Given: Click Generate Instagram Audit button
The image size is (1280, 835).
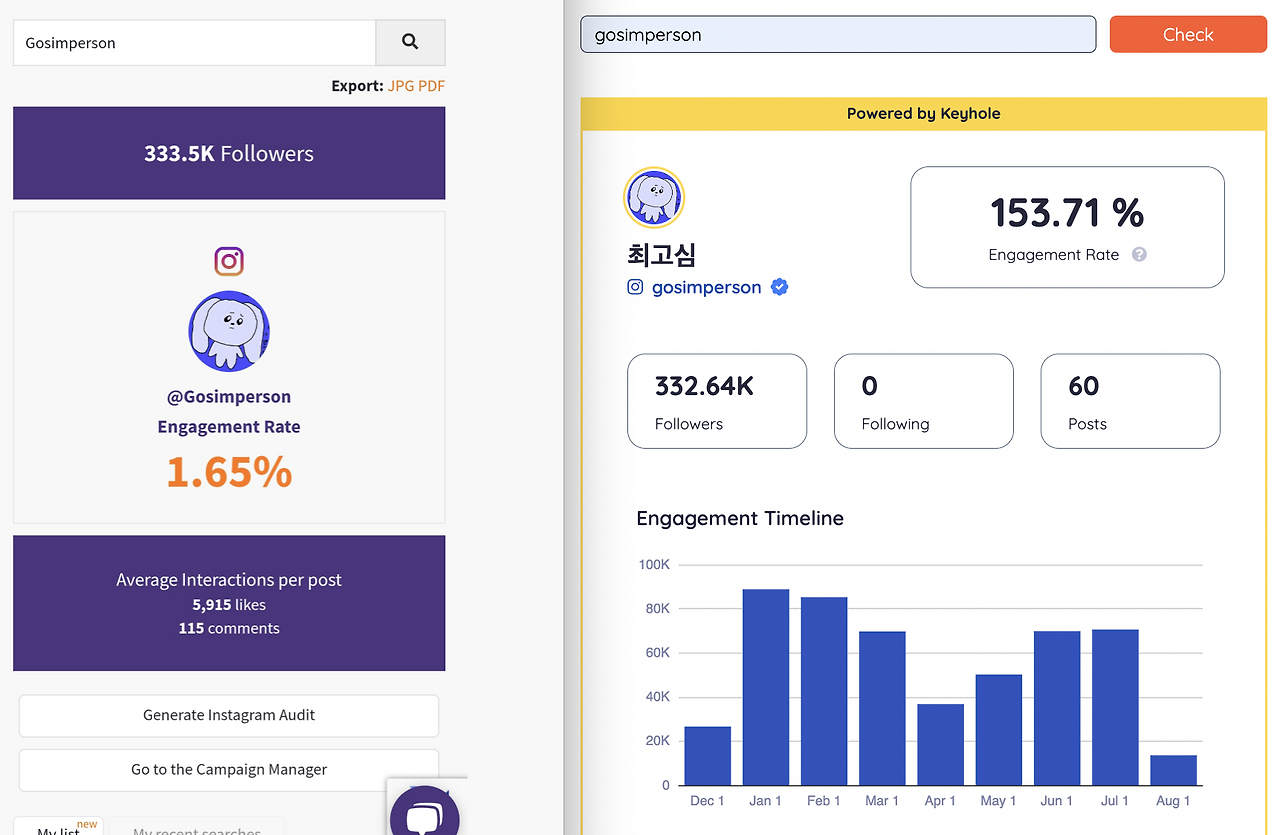Looking at the screenshot, I should (229, 716).
